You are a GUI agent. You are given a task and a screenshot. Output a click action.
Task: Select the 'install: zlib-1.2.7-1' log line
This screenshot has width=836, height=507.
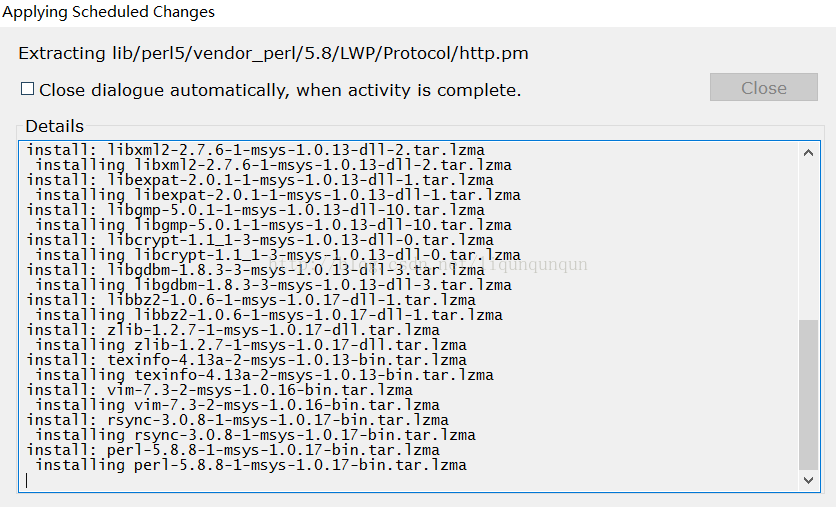pos(233,330)
